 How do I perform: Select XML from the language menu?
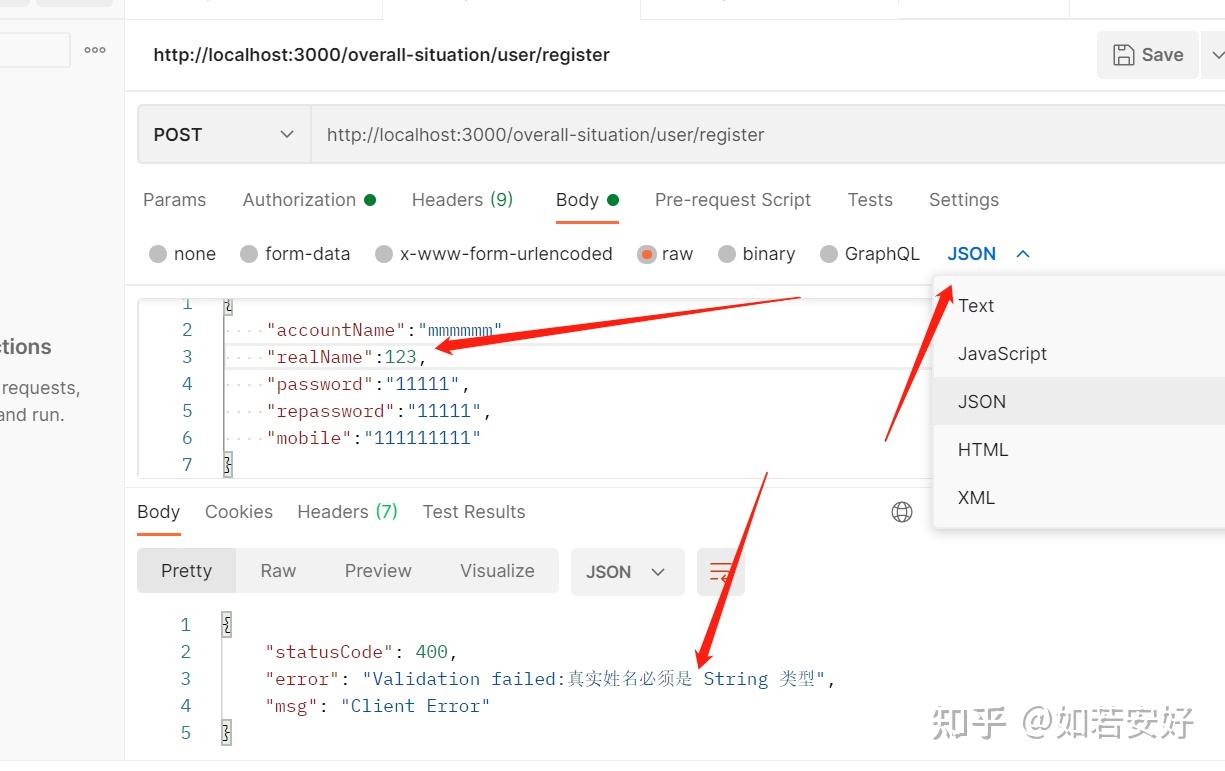click(975, 497)
